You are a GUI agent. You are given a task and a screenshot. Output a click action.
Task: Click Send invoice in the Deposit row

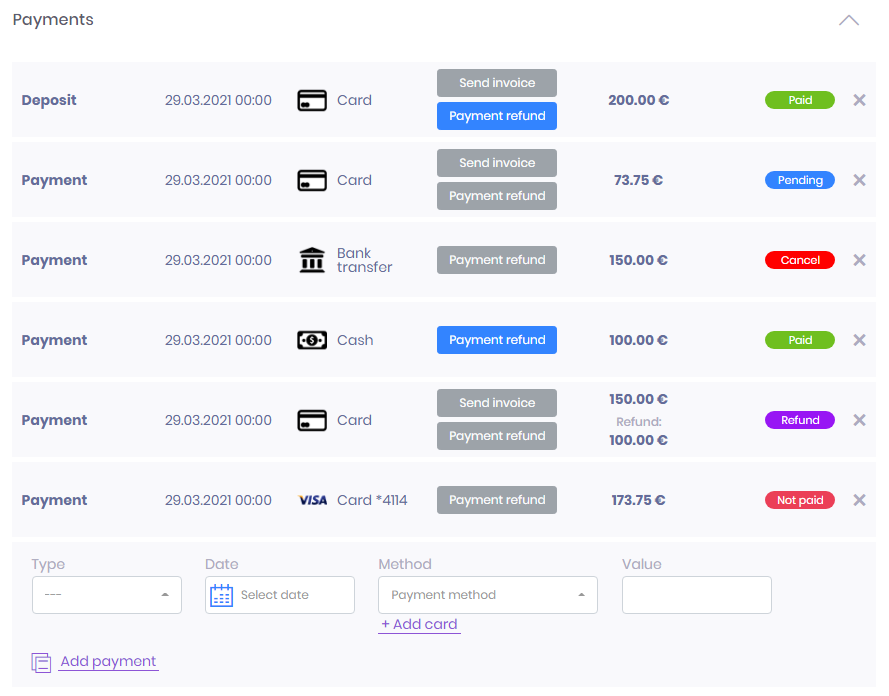[497, 83]
